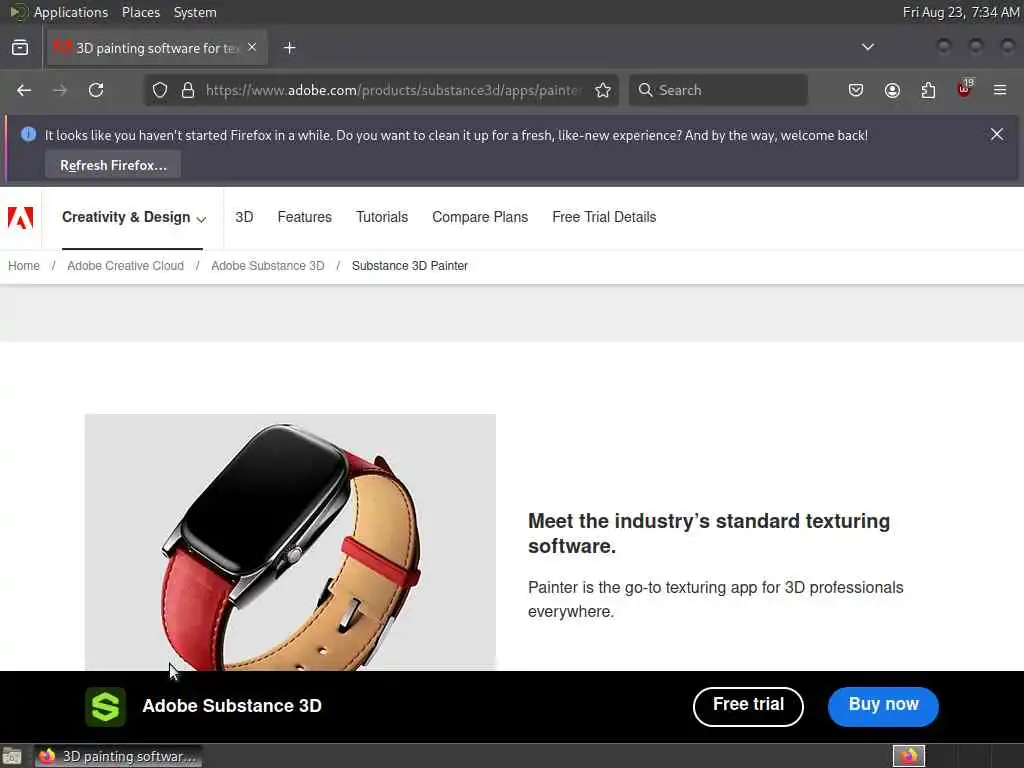Click the Adobe logo icon
The width and height of the screenshot is (1024, 768).
pos(20,218)
